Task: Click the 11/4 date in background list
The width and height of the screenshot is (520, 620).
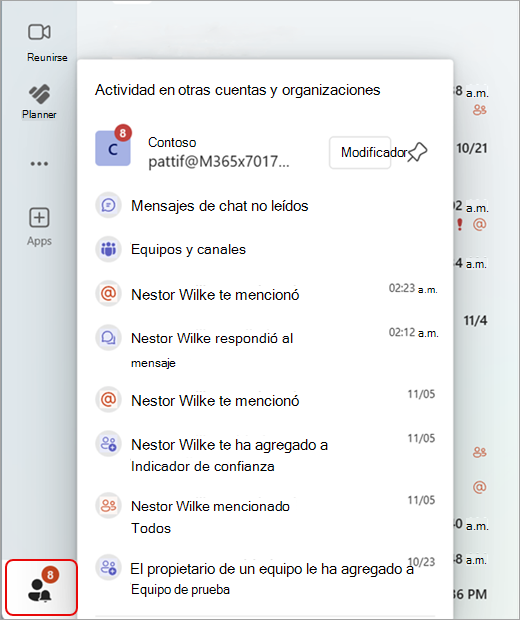Action: (475, 321)
